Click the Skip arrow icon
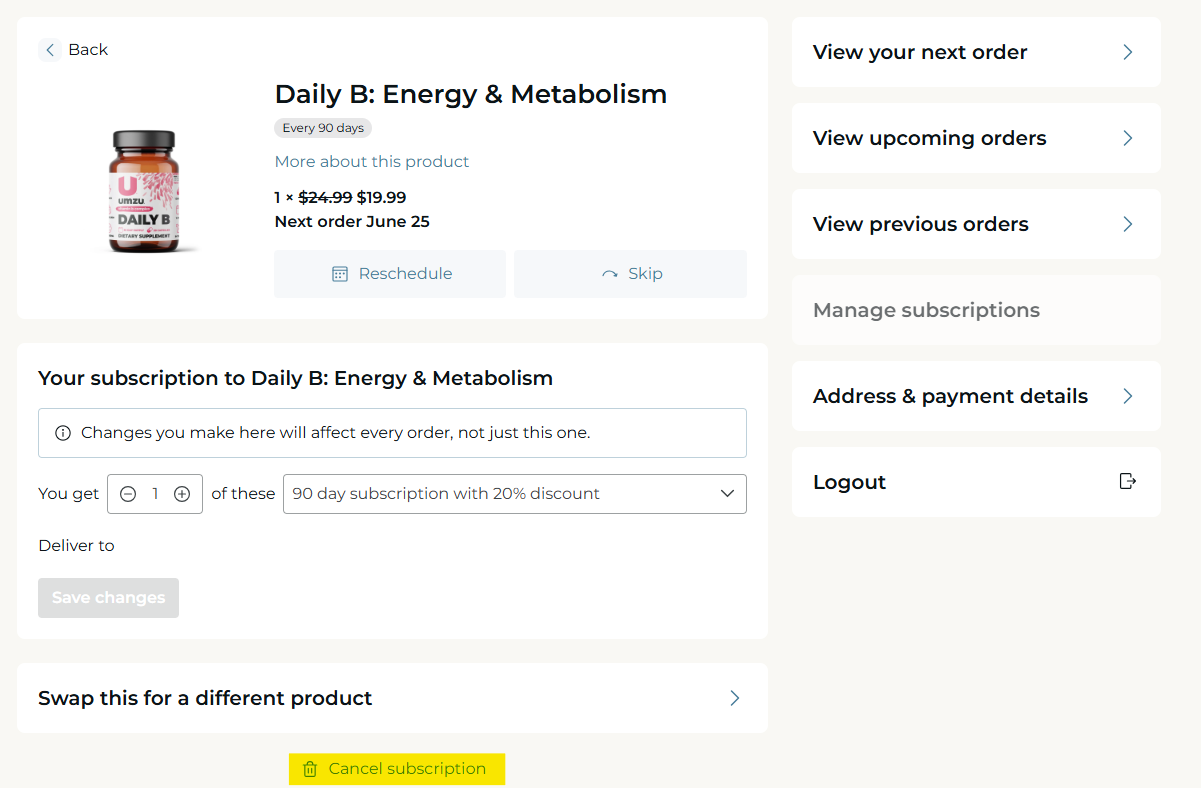 click(610, 274)
